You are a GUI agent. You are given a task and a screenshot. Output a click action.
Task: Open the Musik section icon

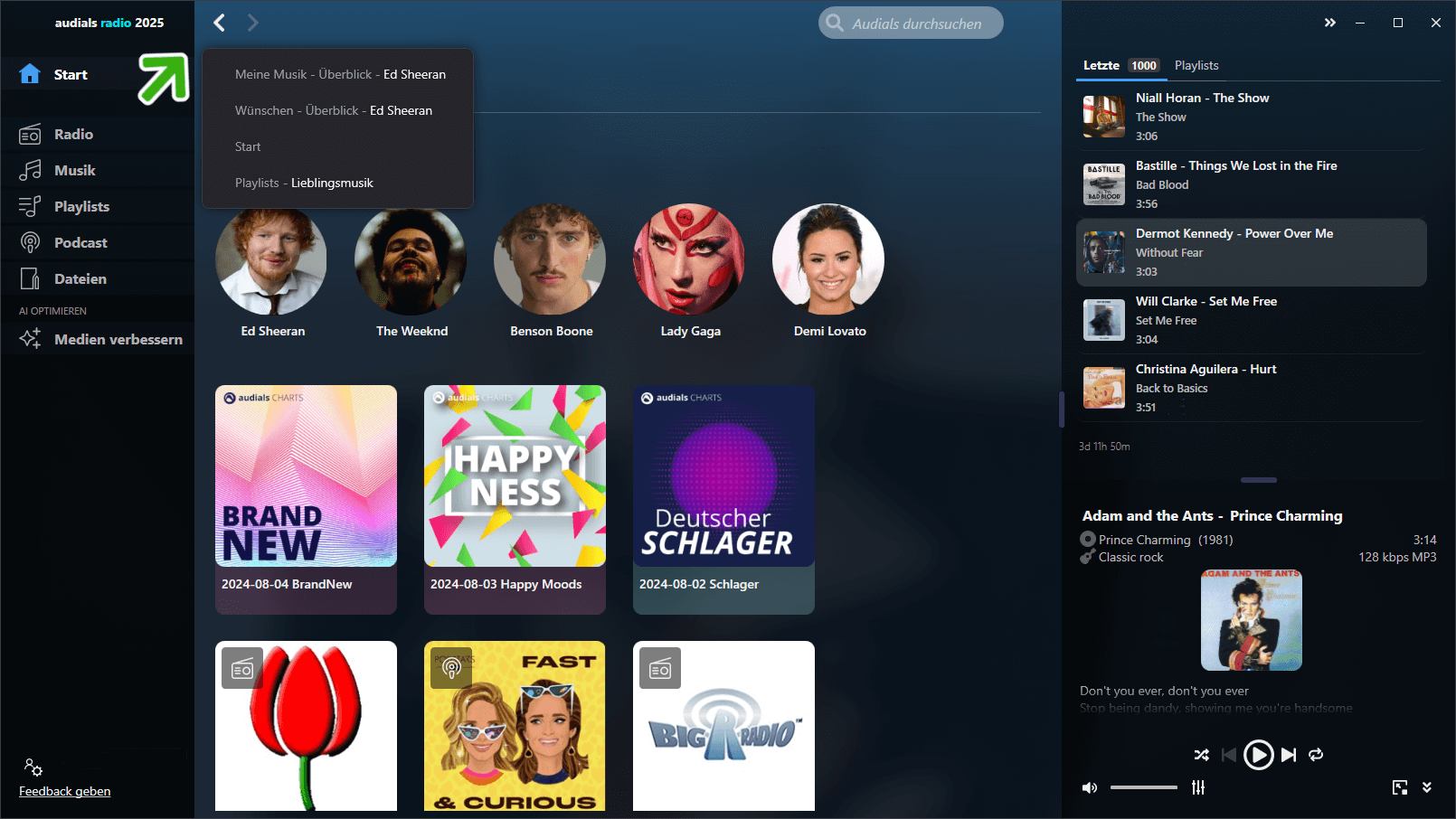click(30, 170)
